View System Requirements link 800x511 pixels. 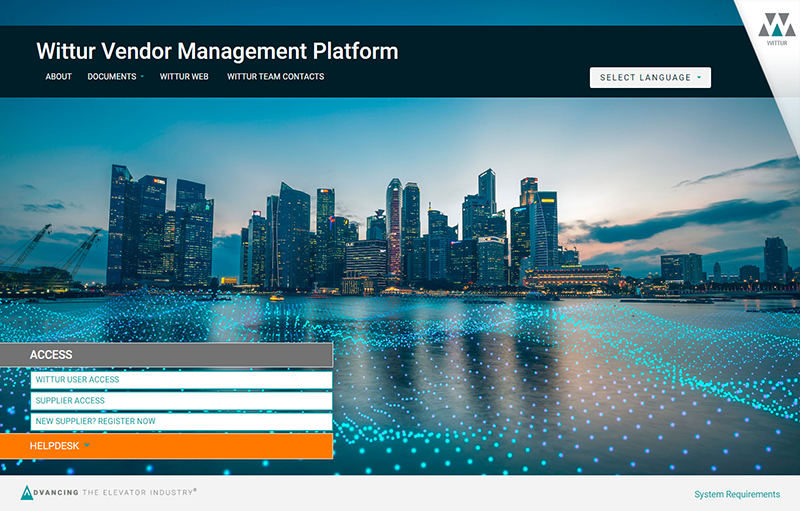[737, 494]
